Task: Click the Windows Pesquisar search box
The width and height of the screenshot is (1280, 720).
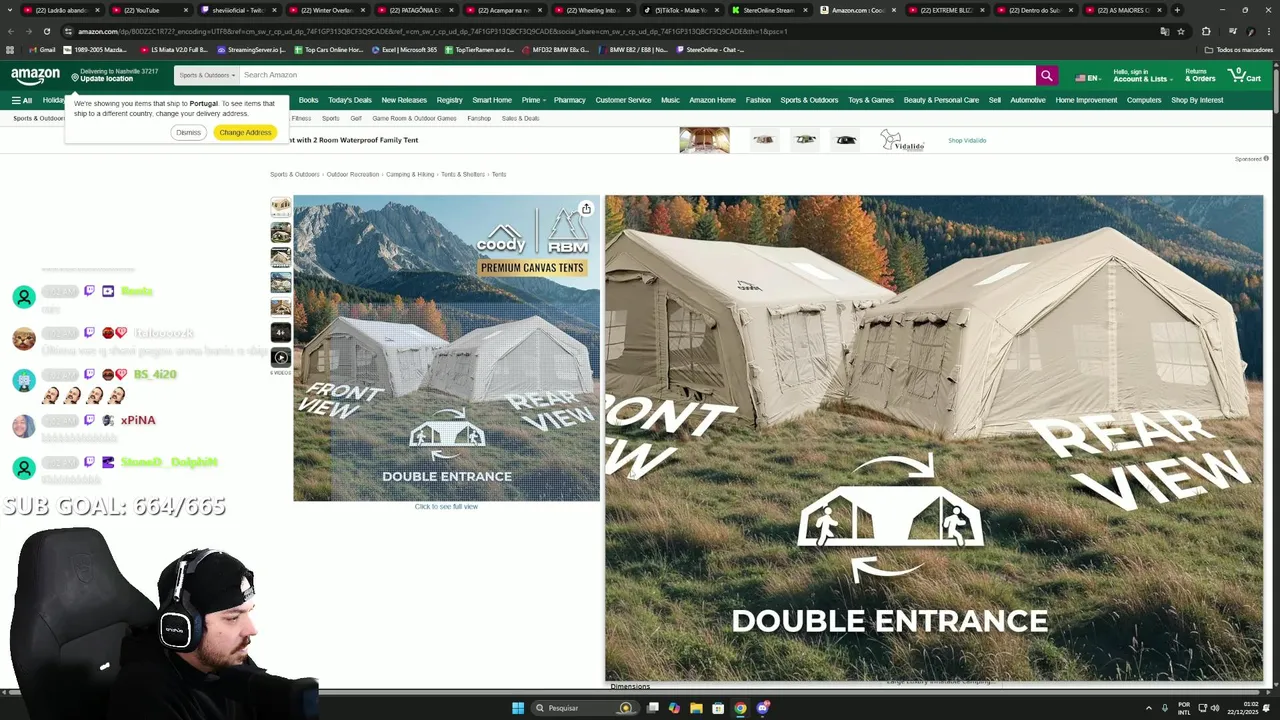Action: click(585, 708)
